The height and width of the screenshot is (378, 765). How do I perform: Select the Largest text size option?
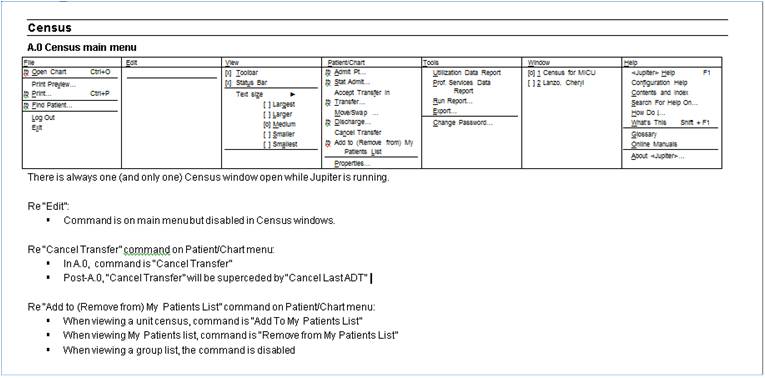coord(279,104)
